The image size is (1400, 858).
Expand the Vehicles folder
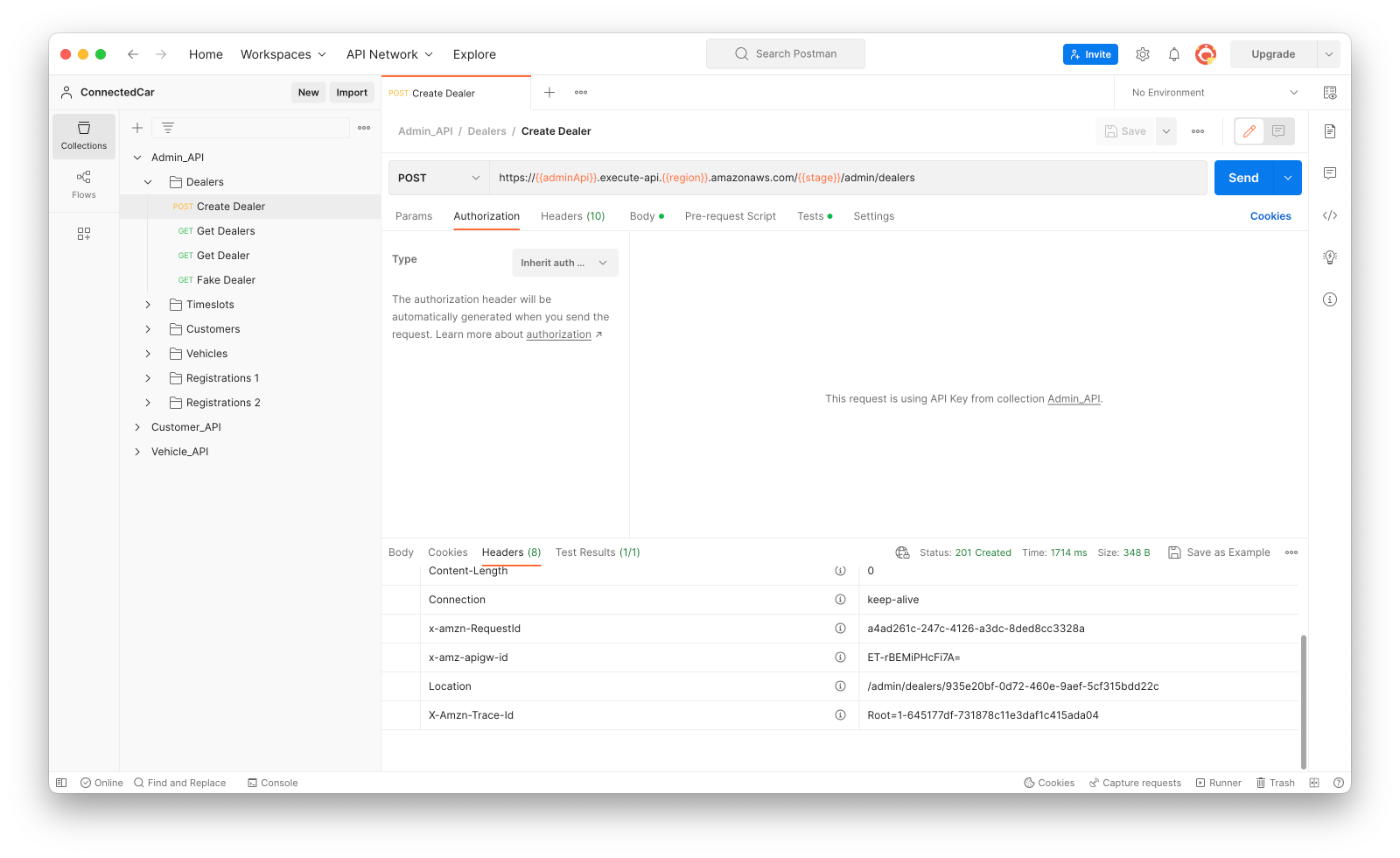[148, 354]
